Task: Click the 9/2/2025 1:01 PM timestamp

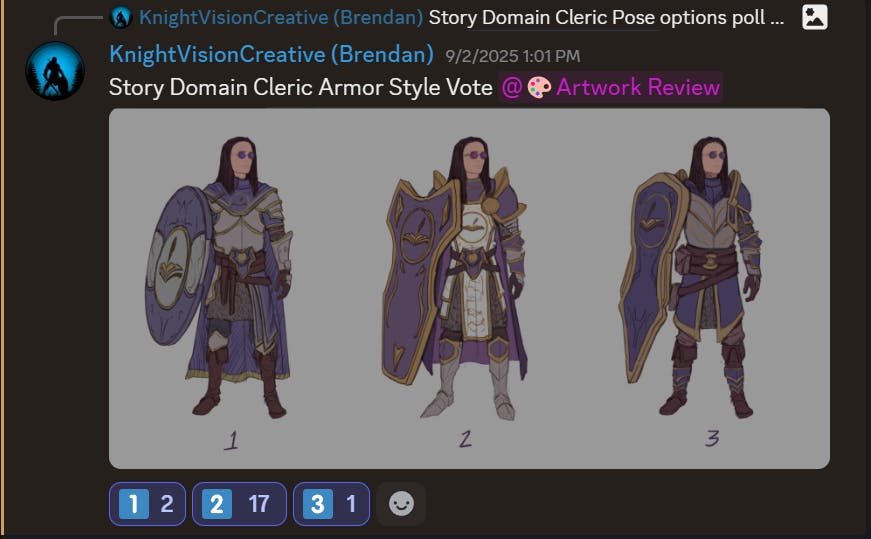Action: (x=512, y=56)
